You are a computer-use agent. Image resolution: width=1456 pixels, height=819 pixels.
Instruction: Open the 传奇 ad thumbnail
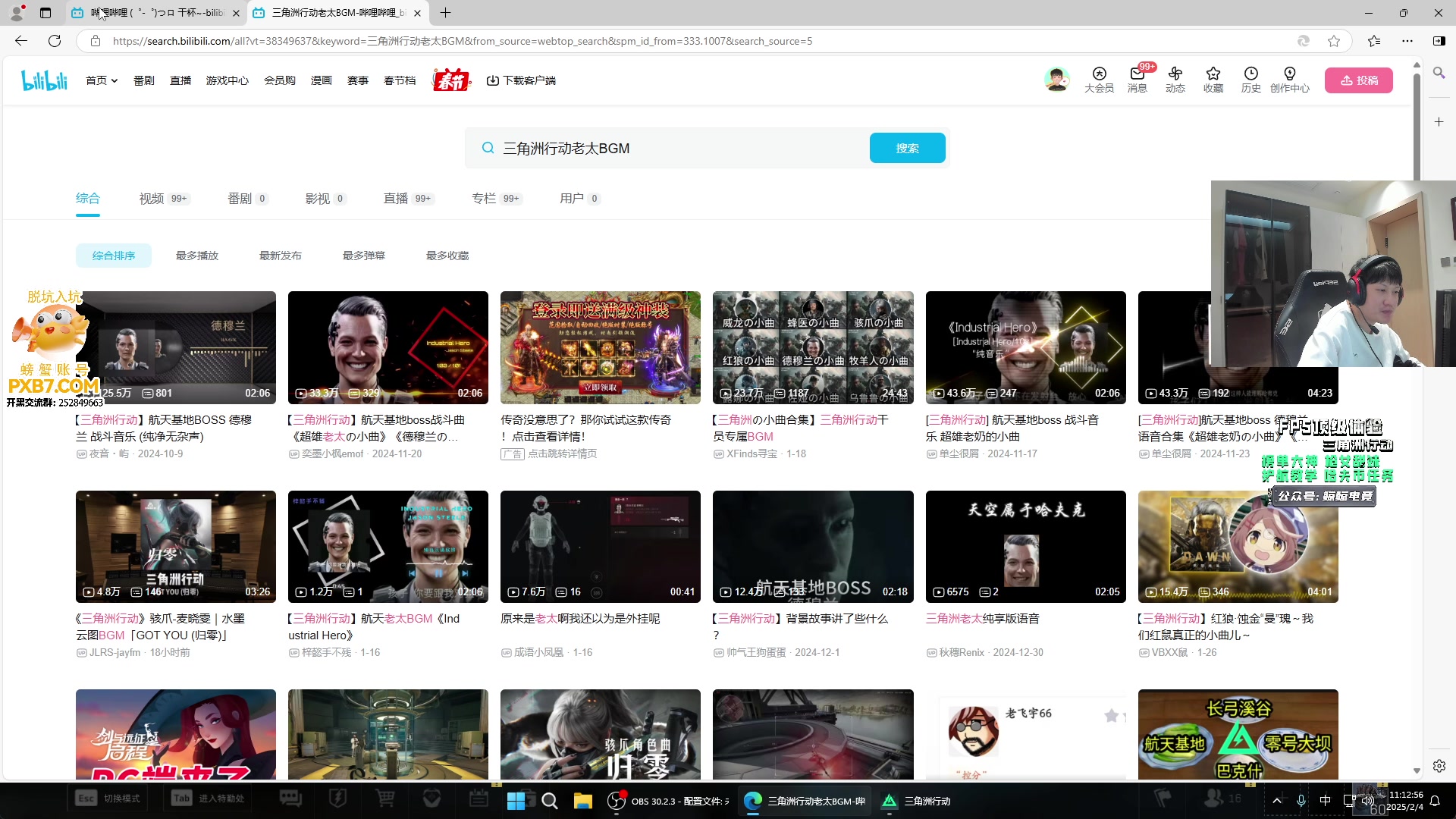coord(601,347)
